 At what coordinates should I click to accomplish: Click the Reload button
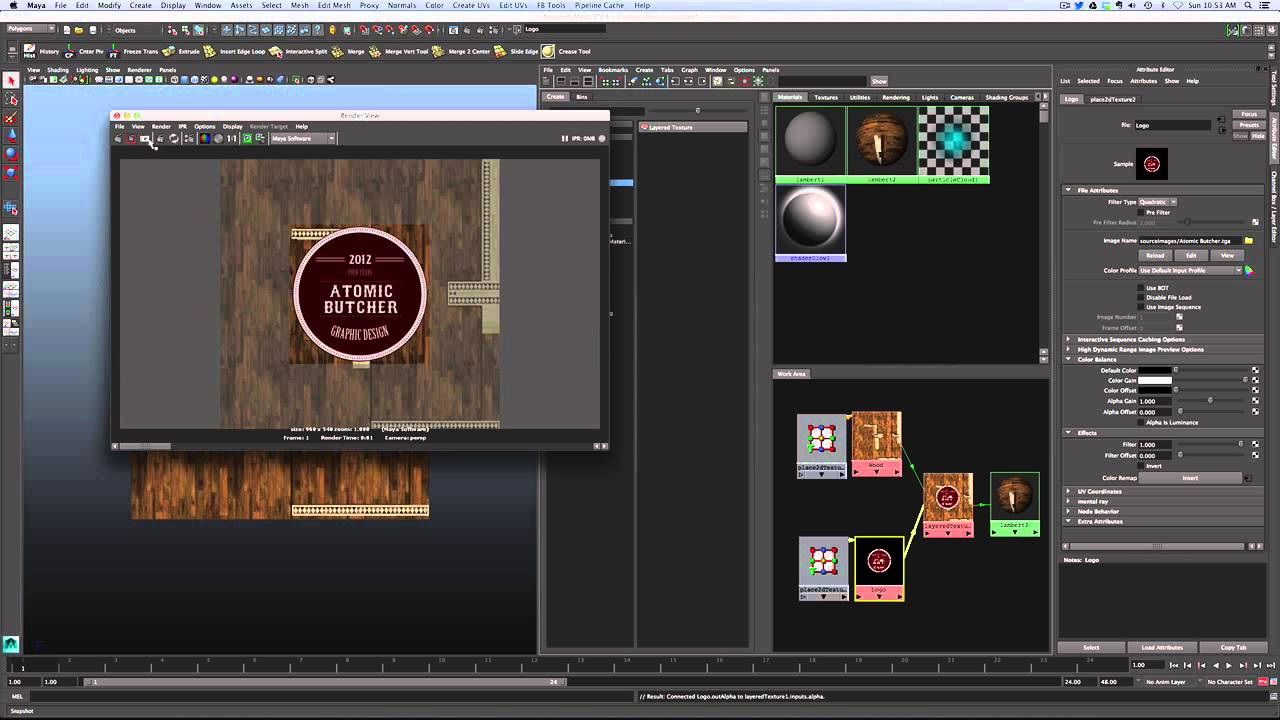coord(1155,255)
